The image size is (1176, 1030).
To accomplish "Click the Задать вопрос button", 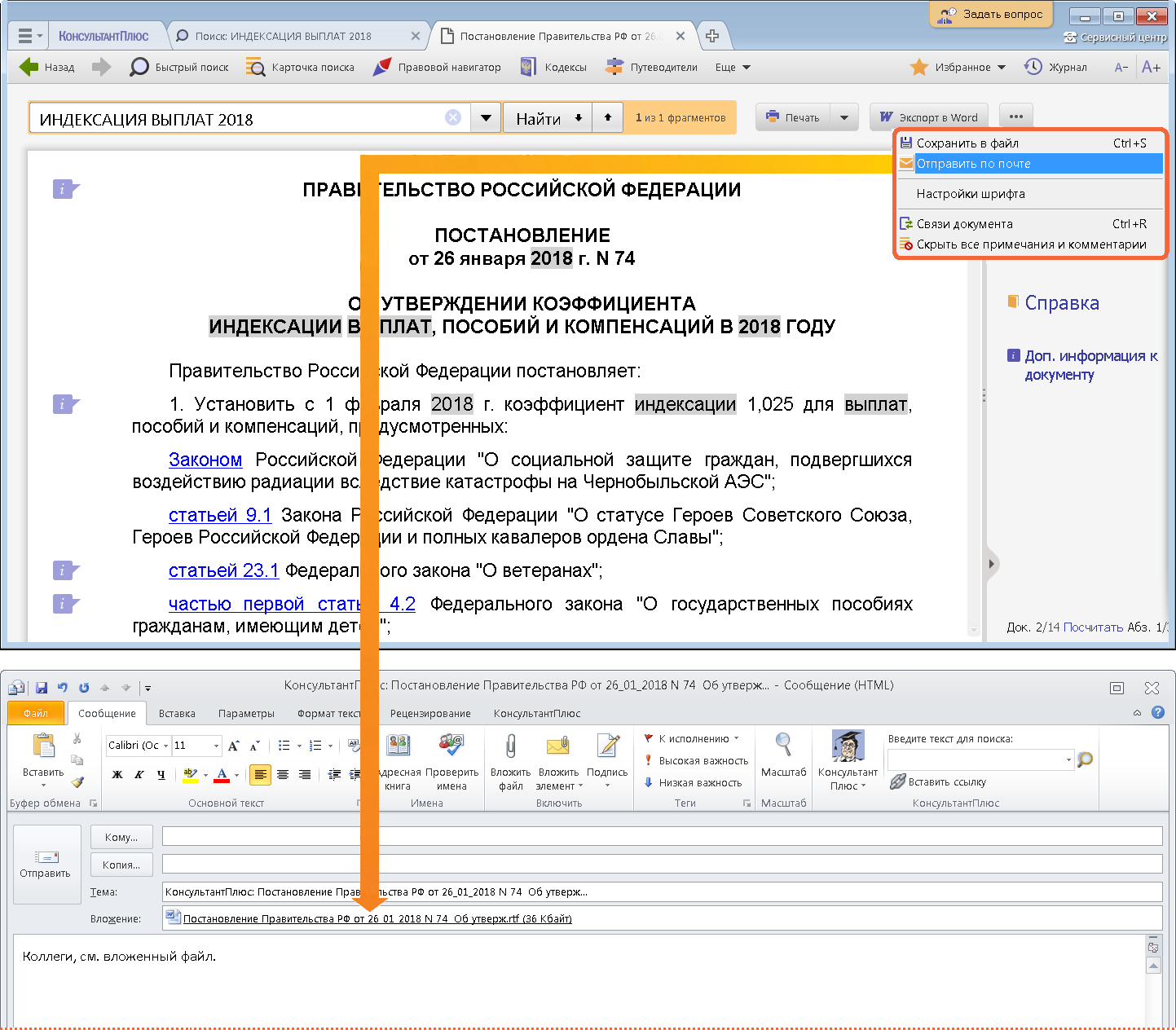I will coord(991,14).
